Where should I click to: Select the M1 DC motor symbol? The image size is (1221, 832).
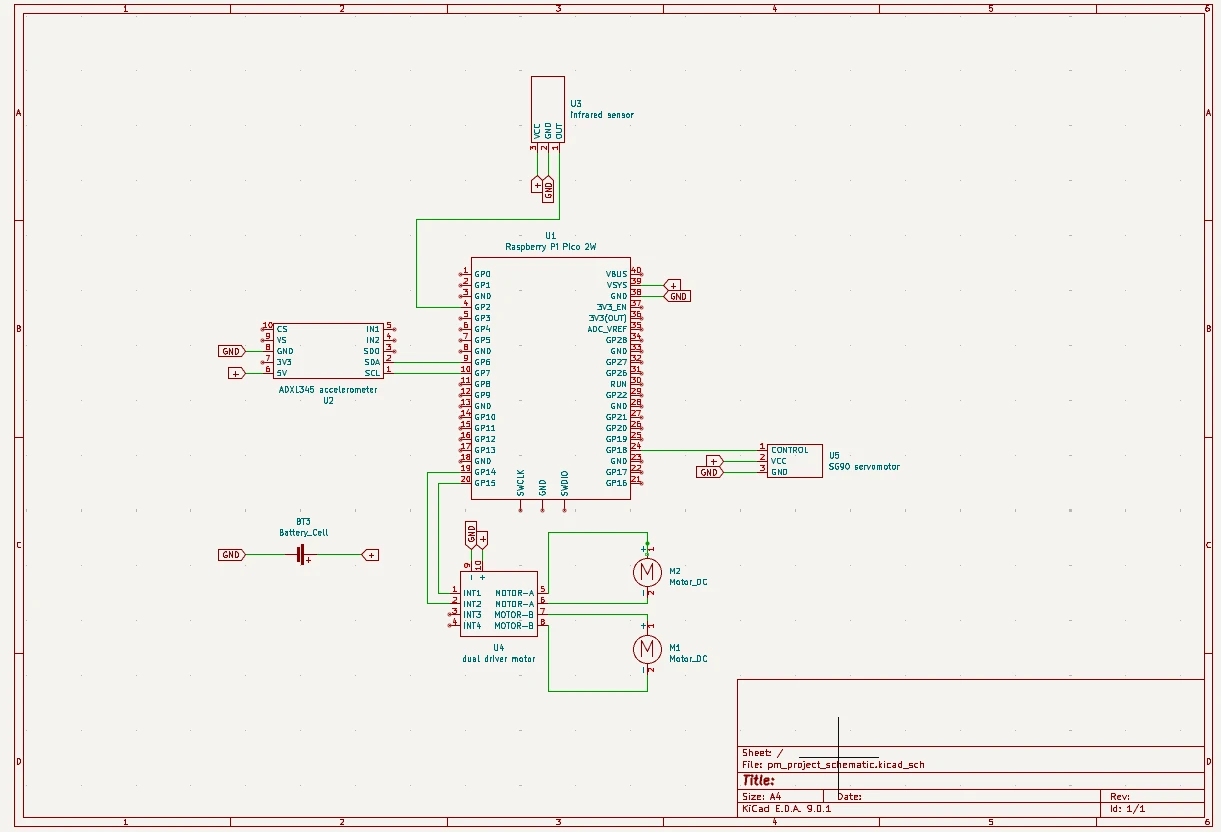647,649
